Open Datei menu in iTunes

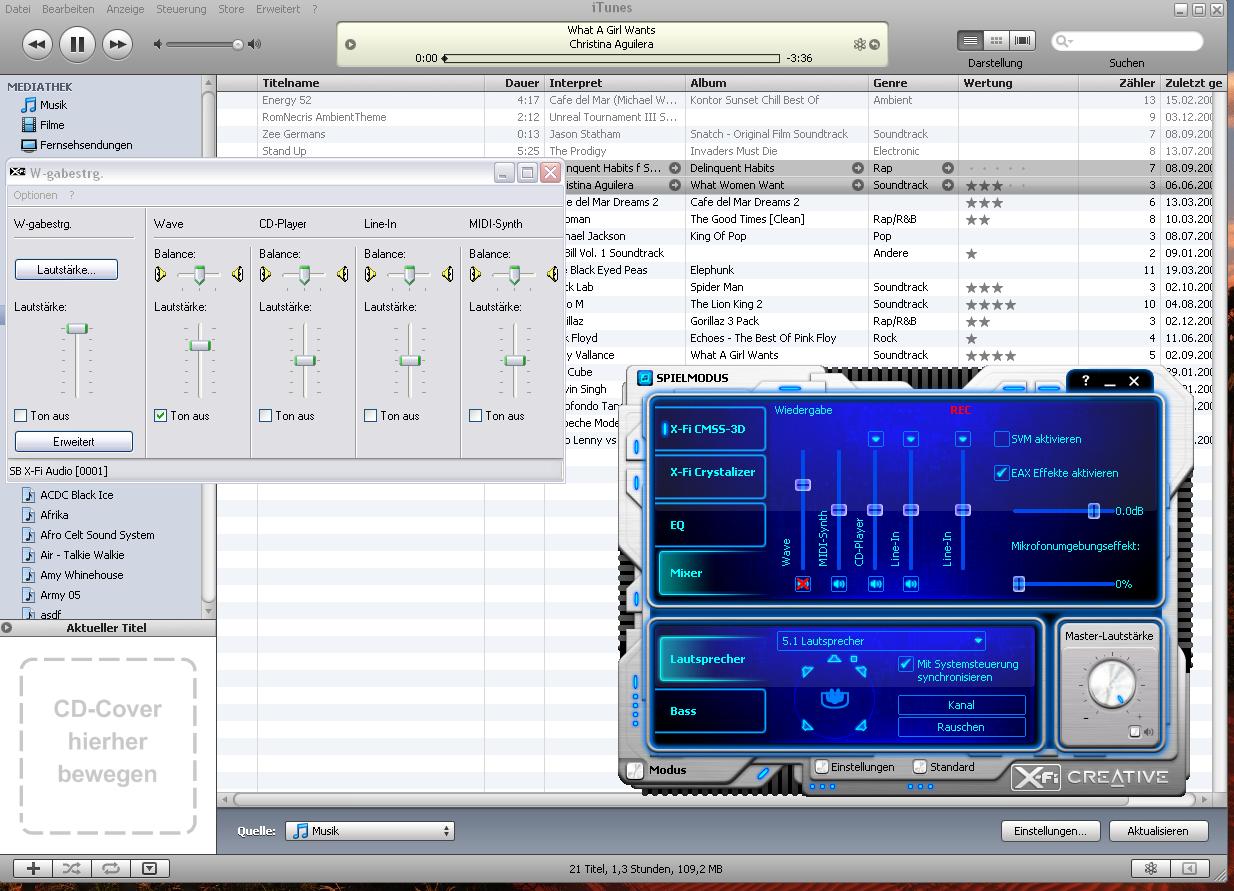pyautogui.click(x=17, y=9)
